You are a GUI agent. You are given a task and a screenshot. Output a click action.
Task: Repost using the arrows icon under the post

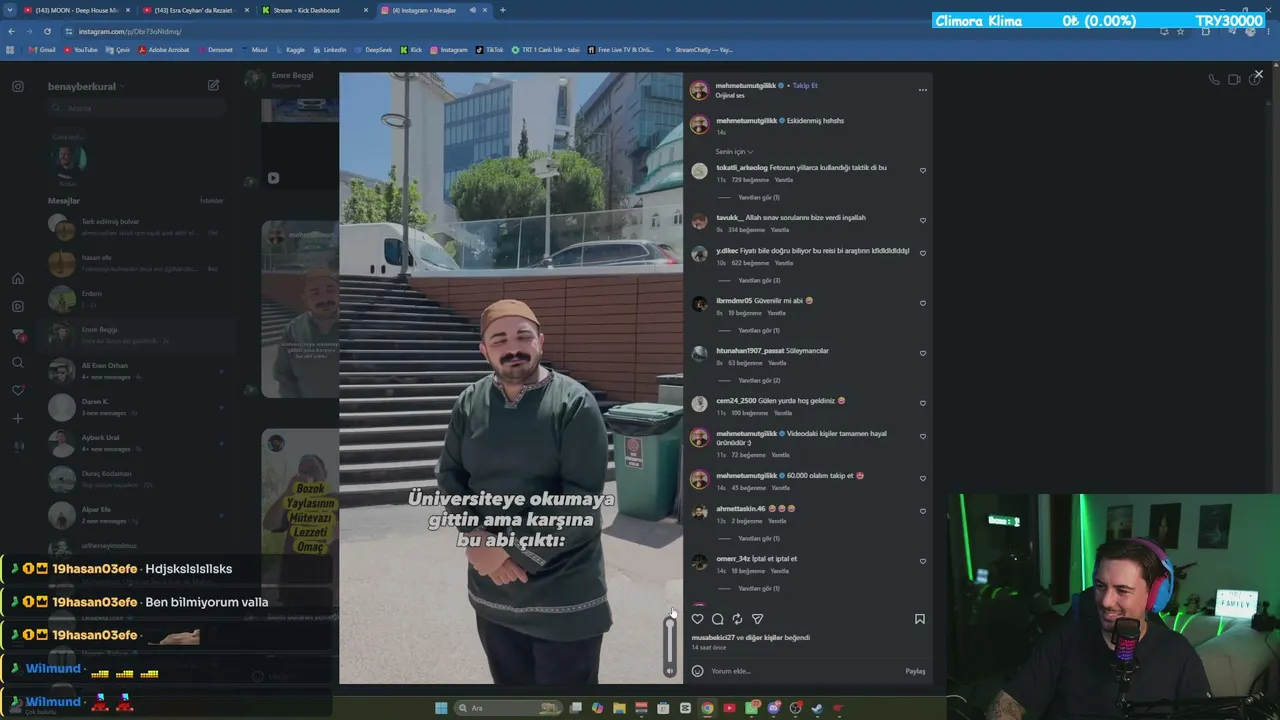tap(737, 619)
